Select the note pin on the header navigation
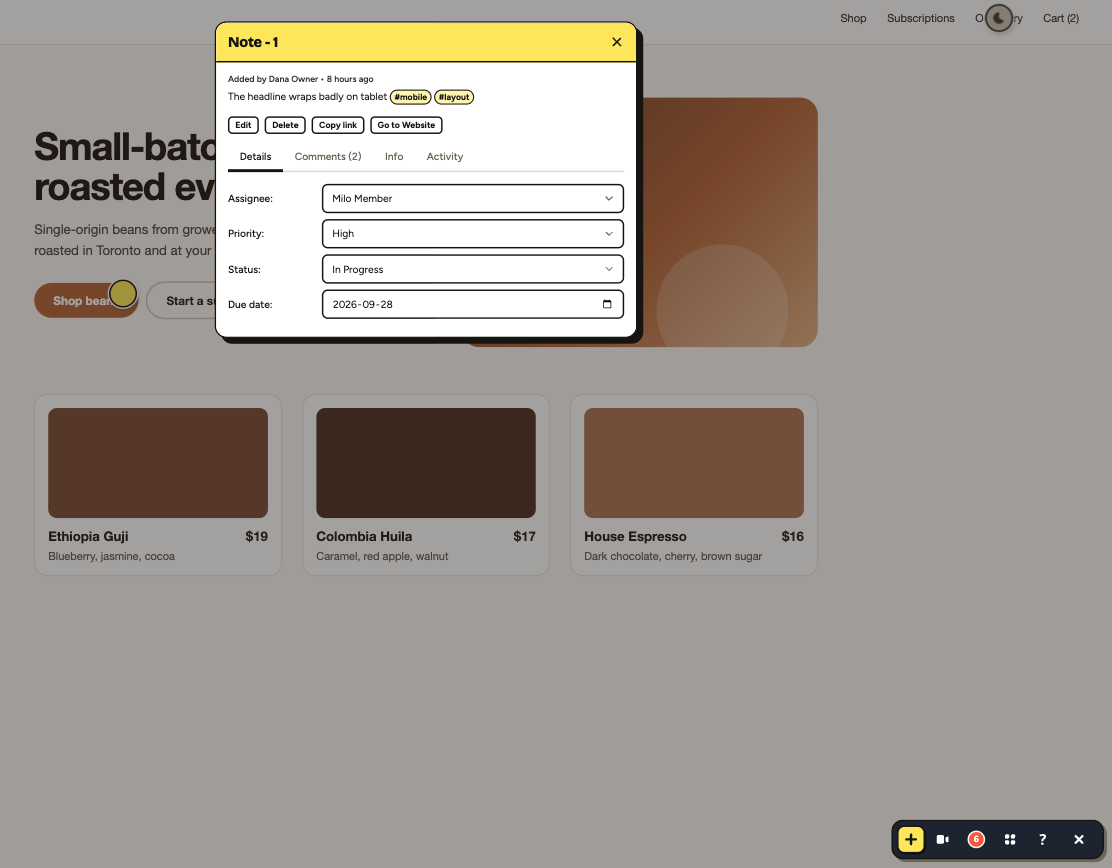 coord(999,18)
